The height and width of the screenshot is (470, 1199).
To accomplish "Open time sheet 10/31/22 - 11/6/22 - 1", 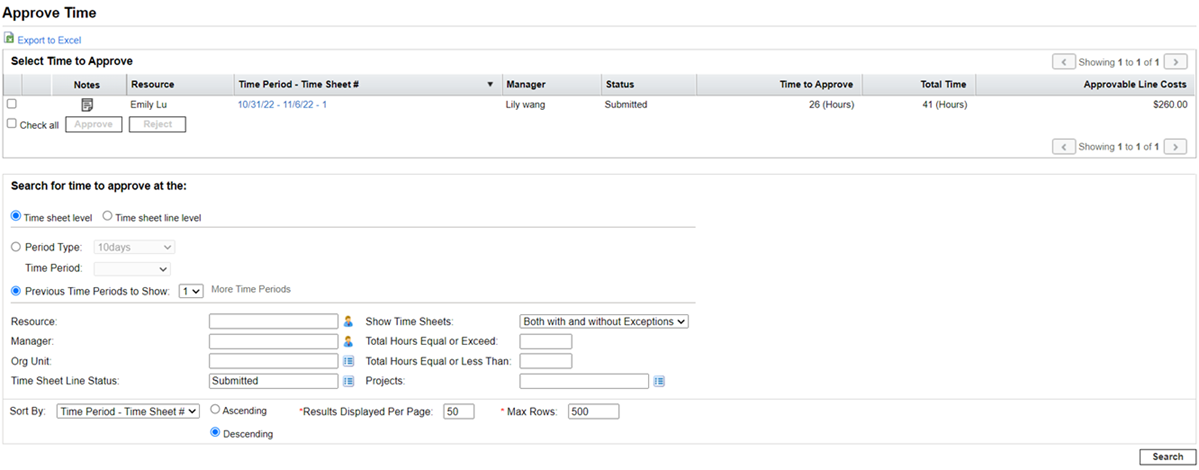I will pyautogui.click(x=282, y=104).
